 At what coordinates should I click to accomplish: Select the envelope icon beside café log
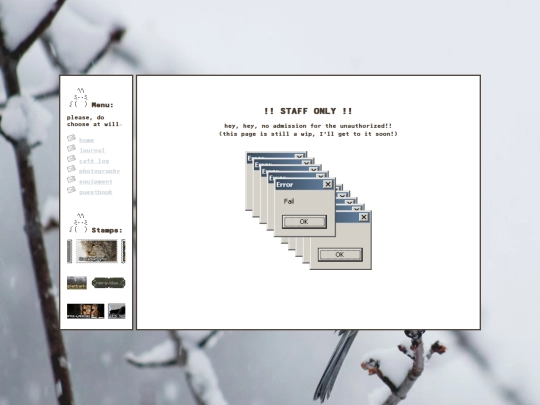pos(71,158)
